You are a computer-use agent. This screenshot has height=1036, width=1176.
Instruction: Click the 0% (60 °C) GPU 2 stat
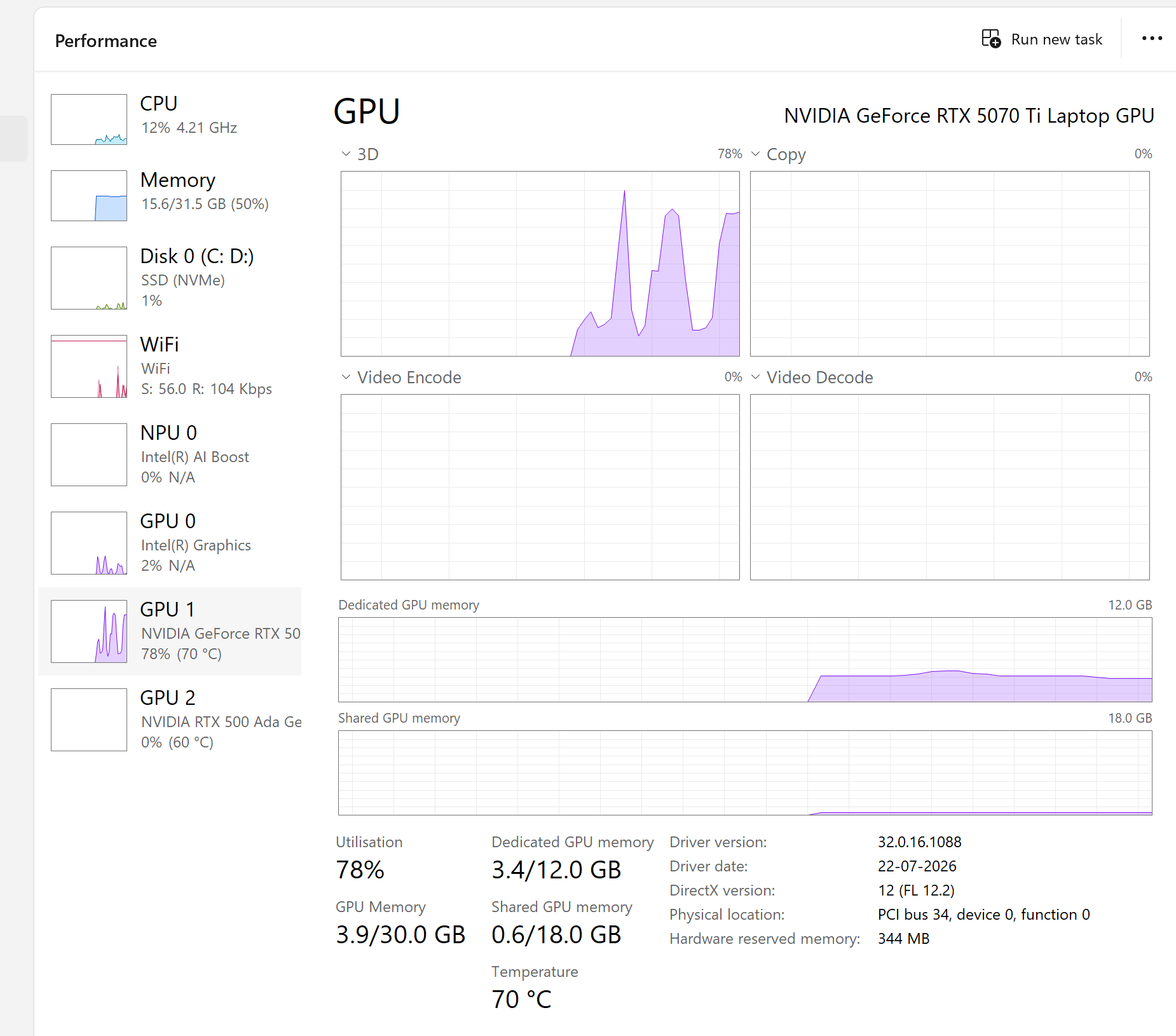[x=177, y=742]
